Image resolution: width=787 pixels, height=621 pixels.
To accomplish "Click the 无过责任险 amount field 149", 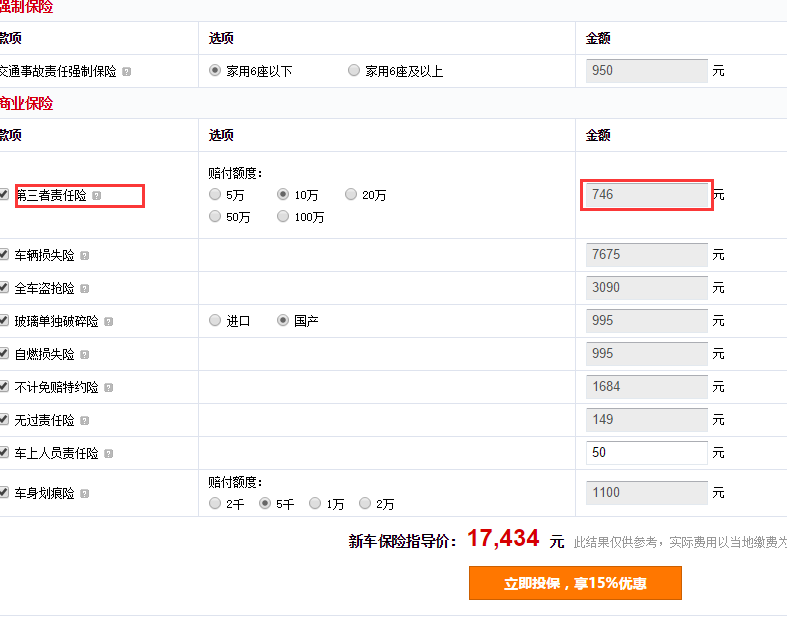I will tap(647, 420).
